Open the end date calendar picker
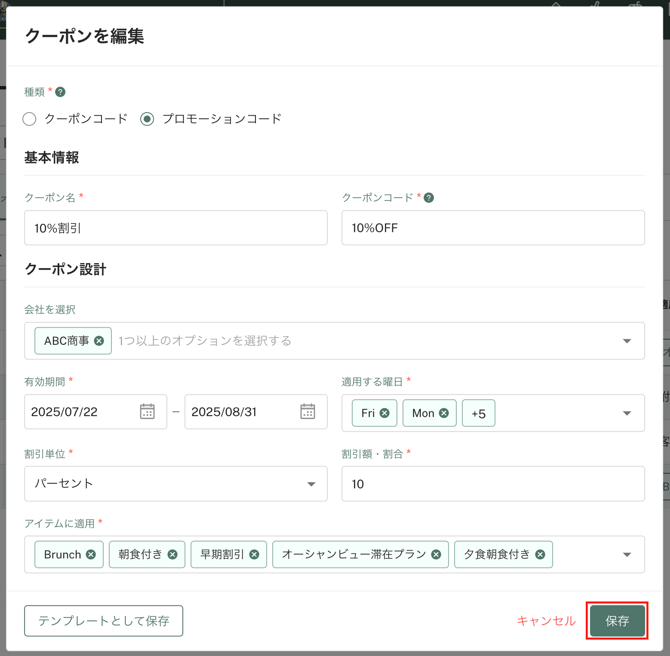 (308, 412)
